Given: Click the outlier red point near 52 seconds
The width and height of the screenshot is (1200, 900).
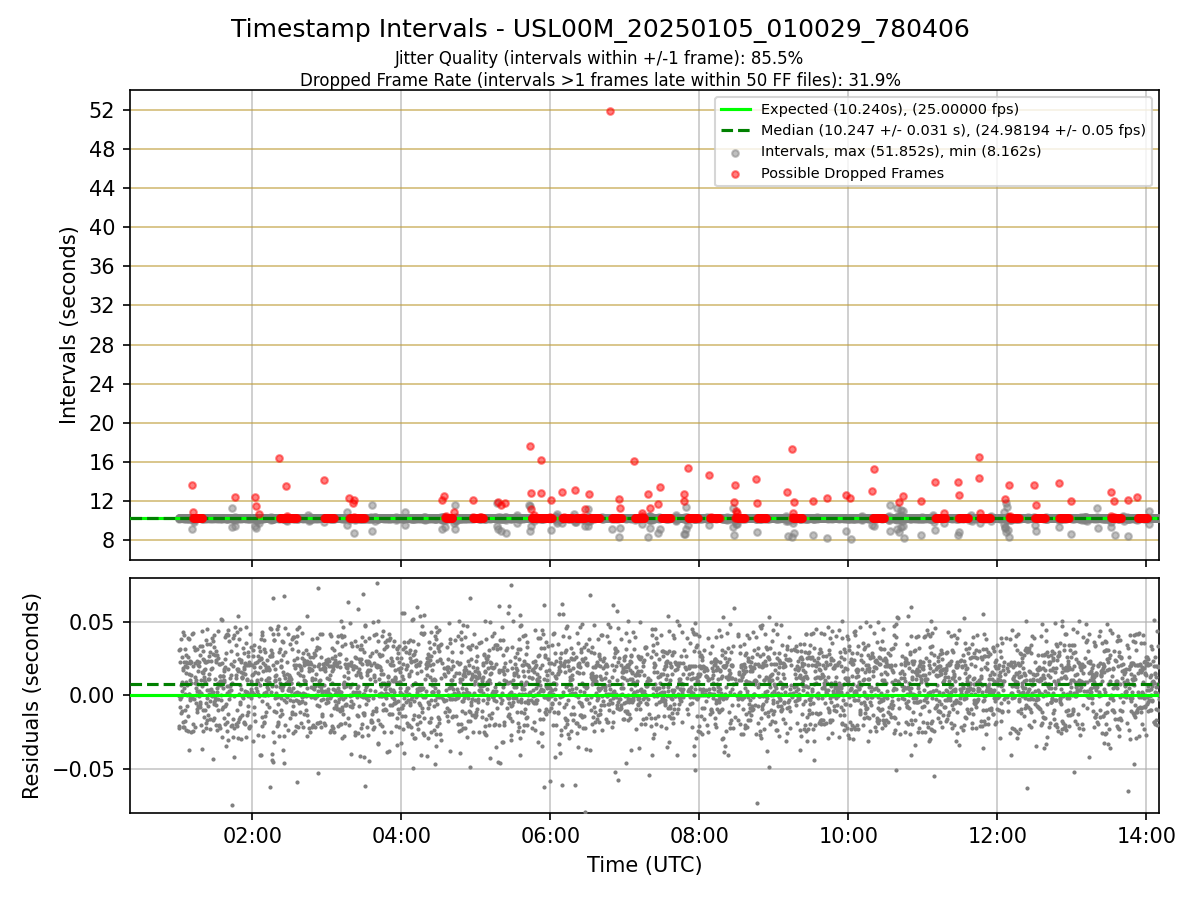Looking at the screenshot, I should pyautogui.click(x=610, y=111).
